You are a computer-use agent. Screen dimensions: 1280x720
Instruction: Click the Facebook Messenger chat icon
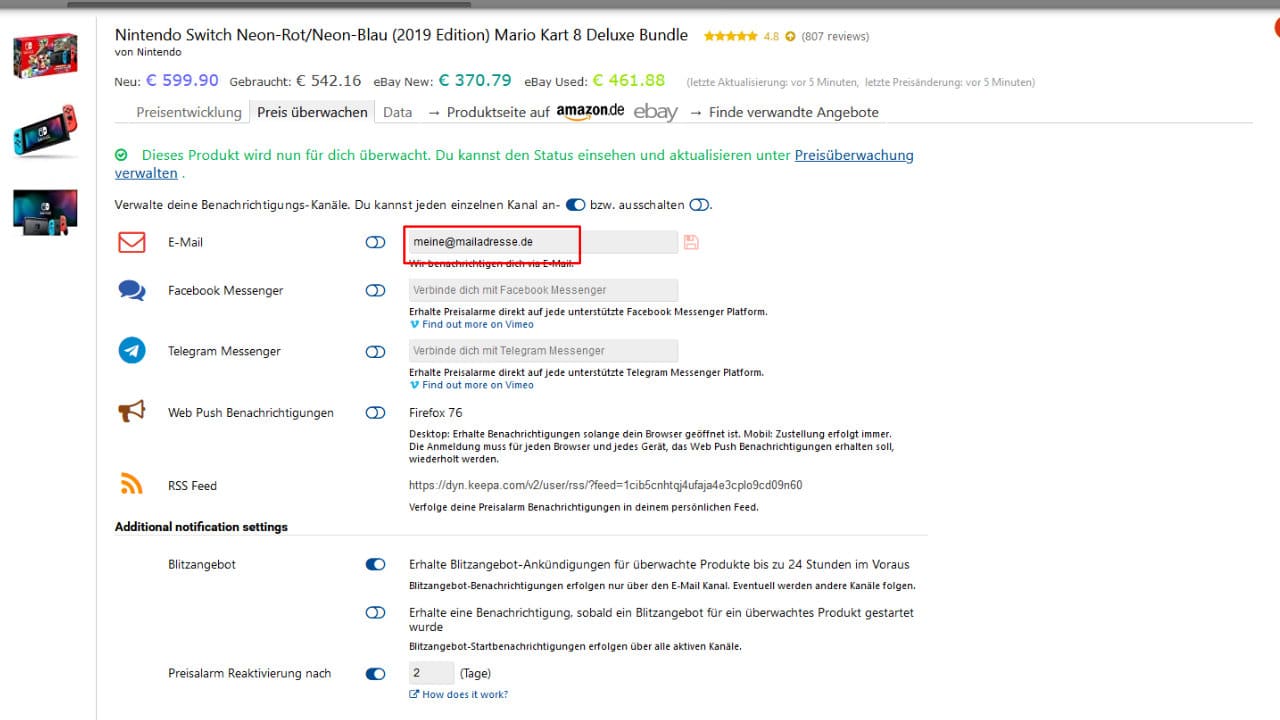(x=132, y=290)
